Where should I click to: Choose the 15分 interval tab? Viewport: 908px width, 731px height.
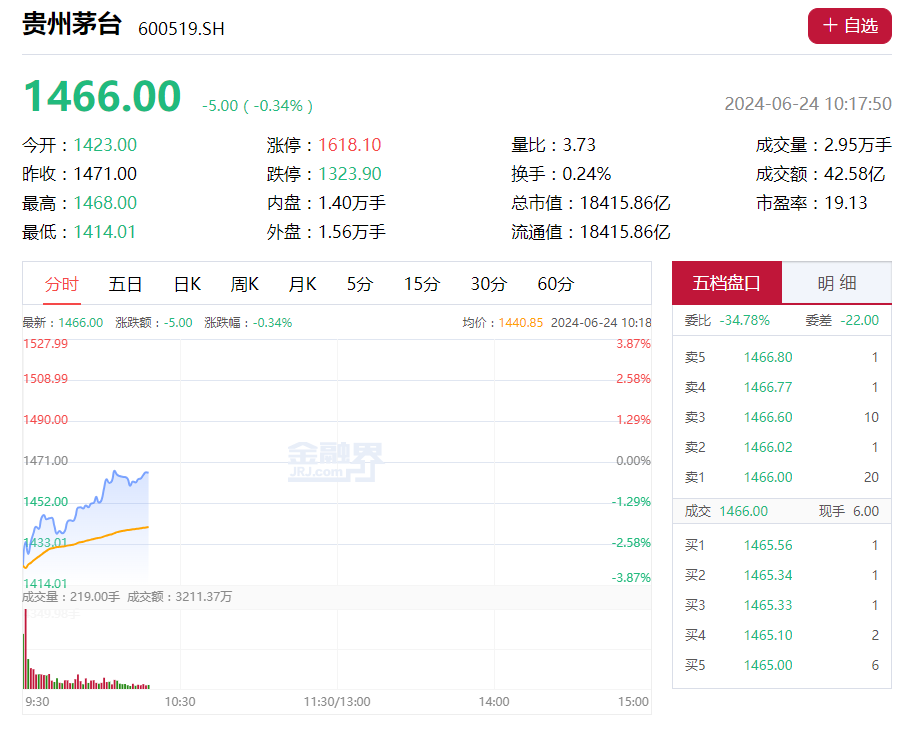click(x=421, y=284)
